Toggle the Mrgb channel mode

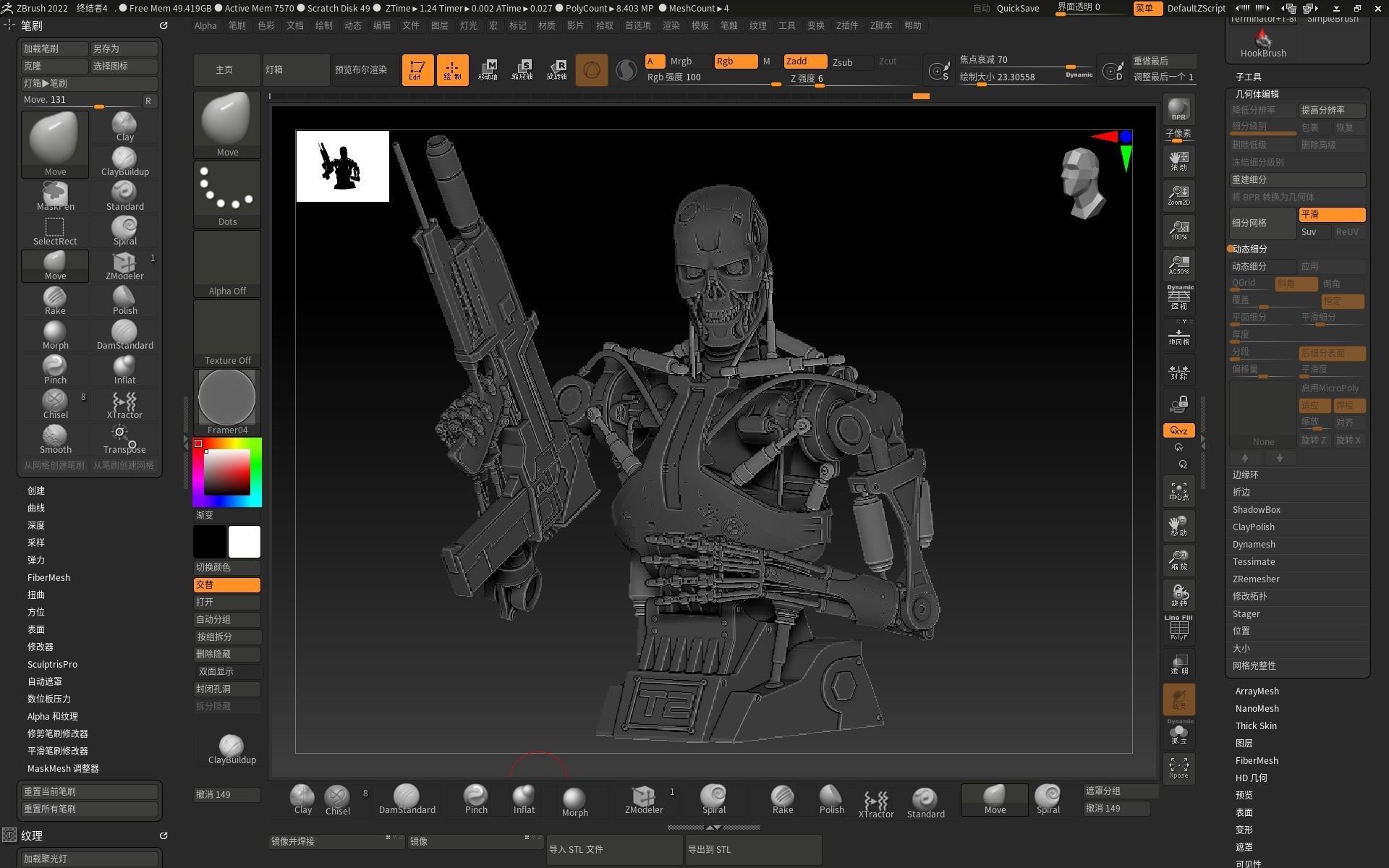tap(681, 61)
